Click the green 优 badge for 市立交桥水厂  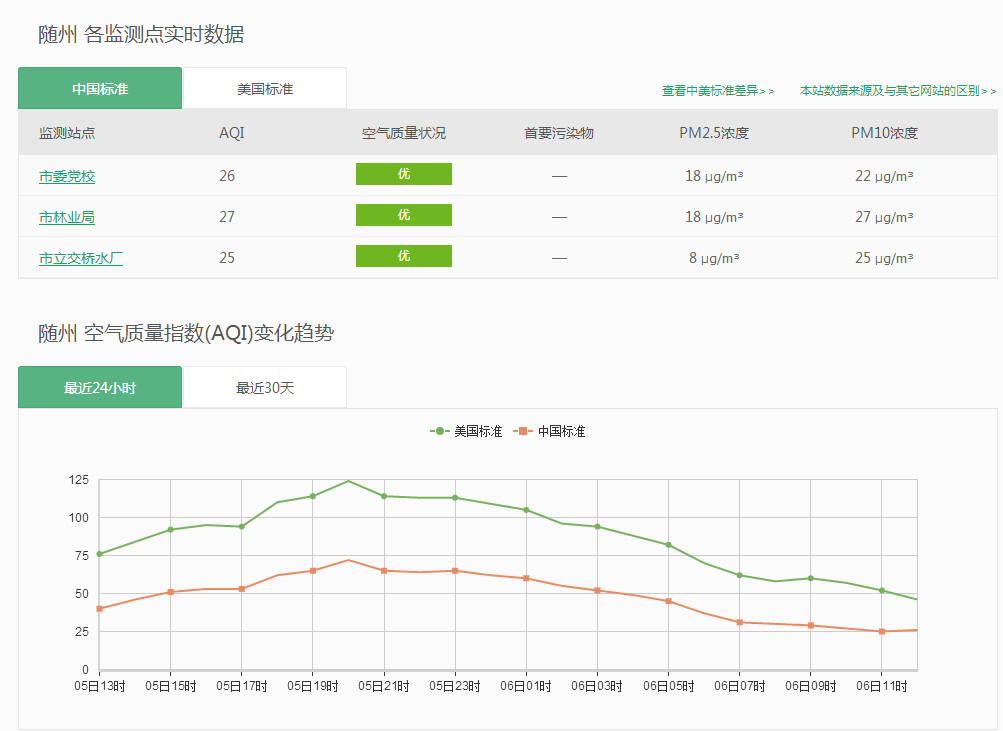(x=404, y=257)
